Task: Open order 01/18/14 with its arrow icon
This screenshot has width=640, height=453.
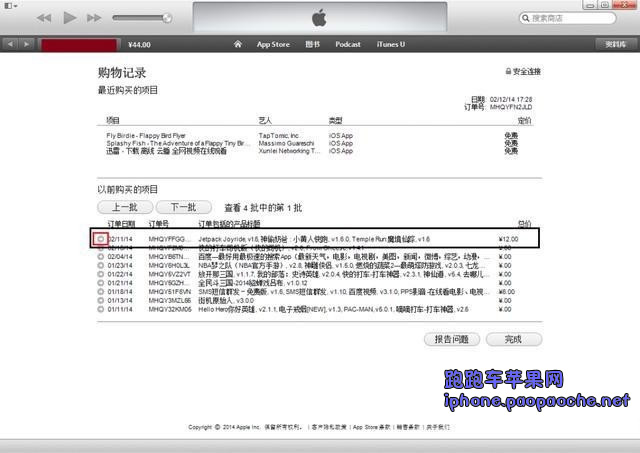Action: (x=100, y=292)
